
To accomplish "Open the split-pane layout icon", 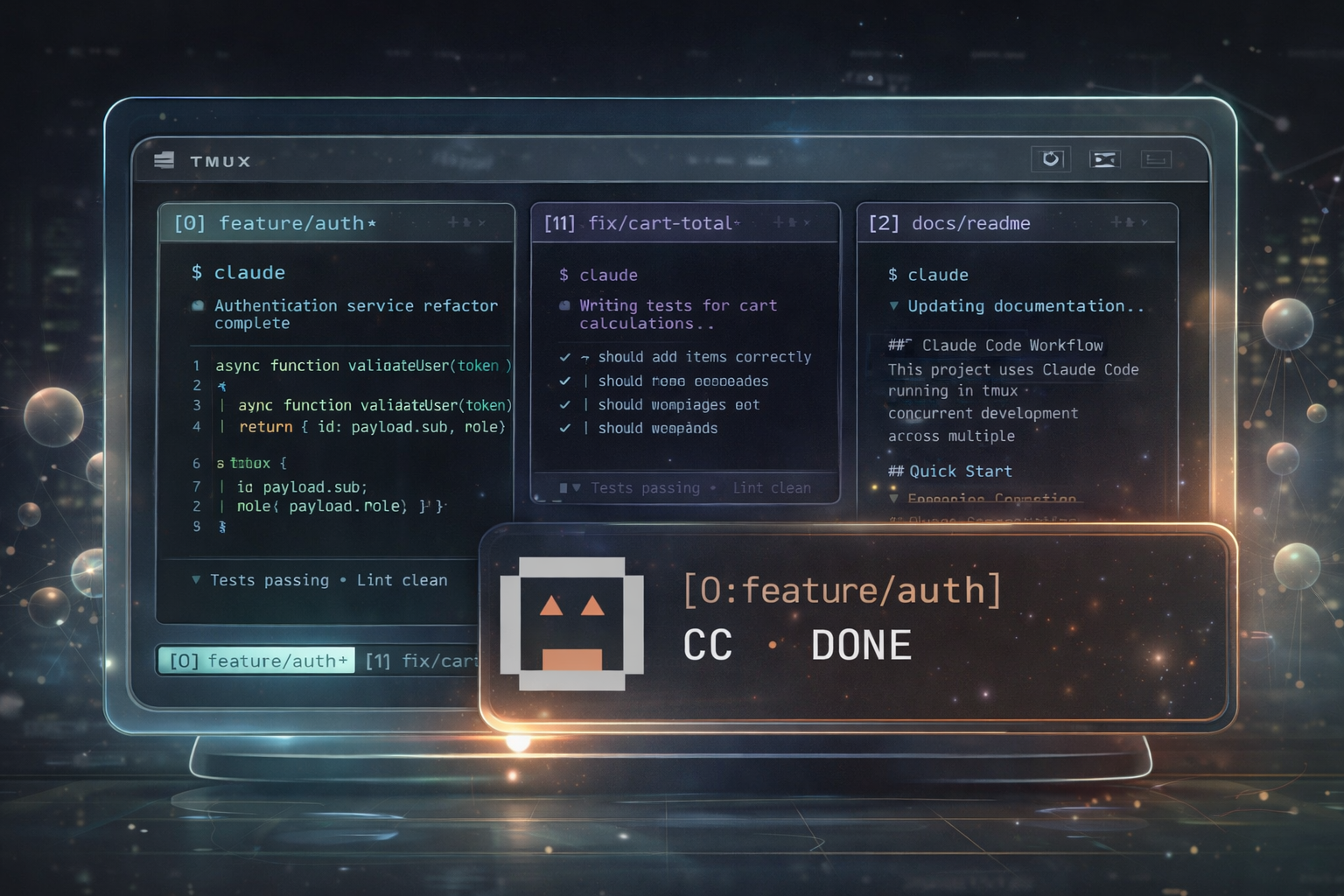I will pos(1104,158).
